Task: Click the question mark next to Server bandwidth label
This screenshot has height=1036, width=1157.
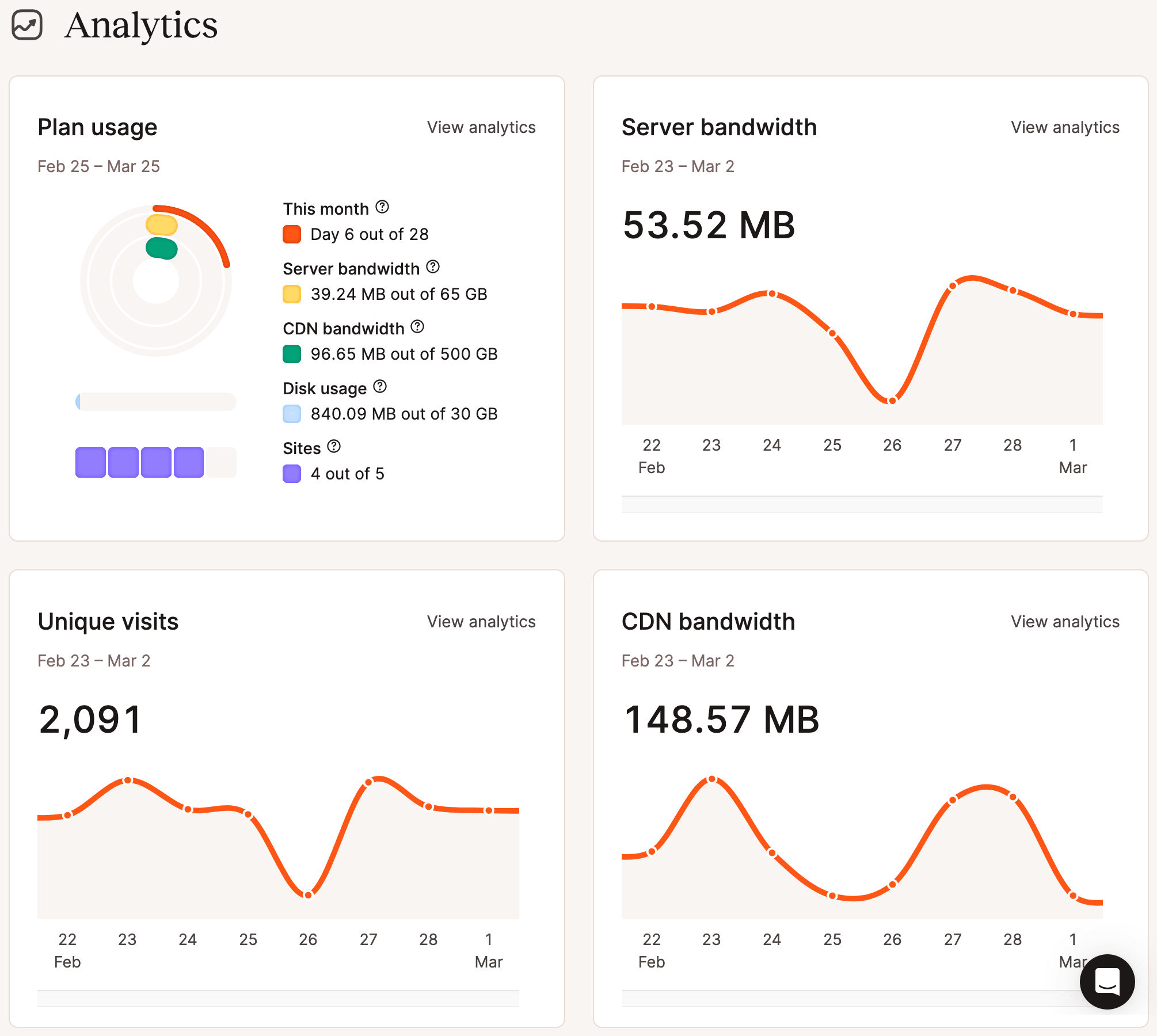Action: coord(434,267)
